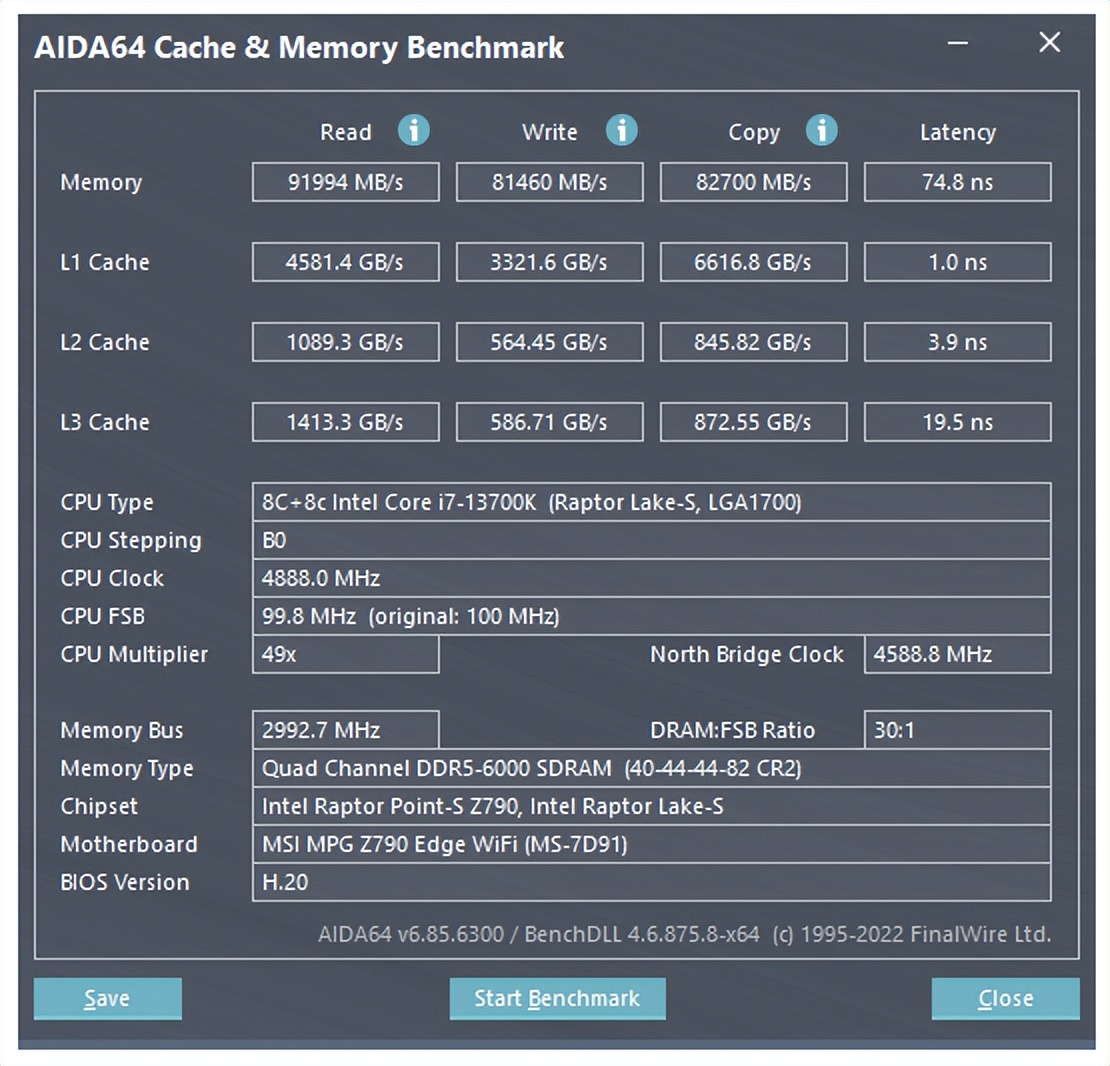The height and width of the screenshot is (1066, 1110).
Task: Click the info icon next to Write
Action: (x=621, y=130)
